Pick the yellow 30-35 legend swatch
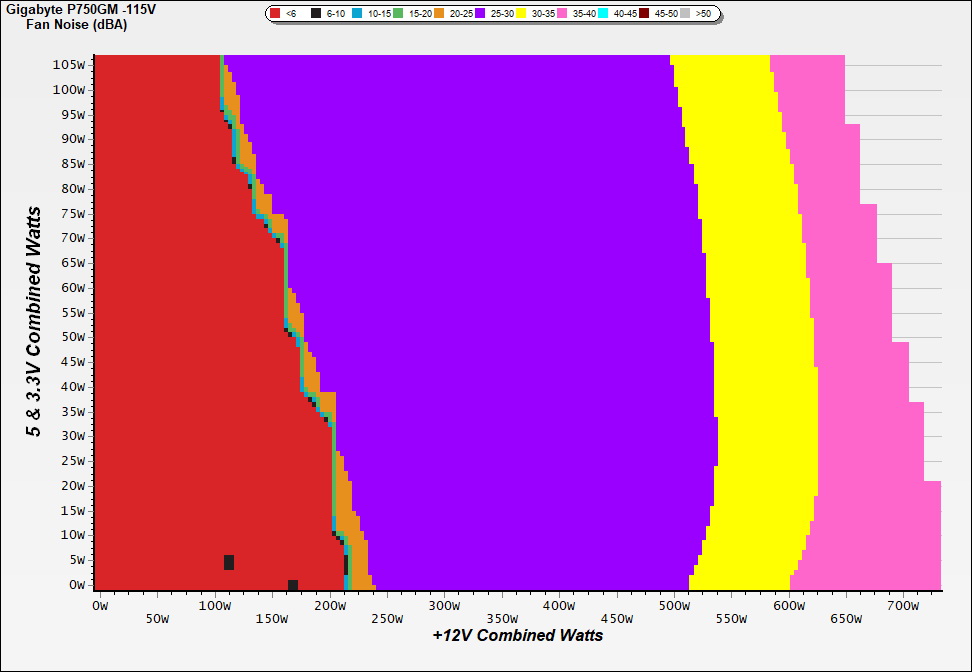Image resolution: width=972 pixels, height=672 pixels. [520, 14]
